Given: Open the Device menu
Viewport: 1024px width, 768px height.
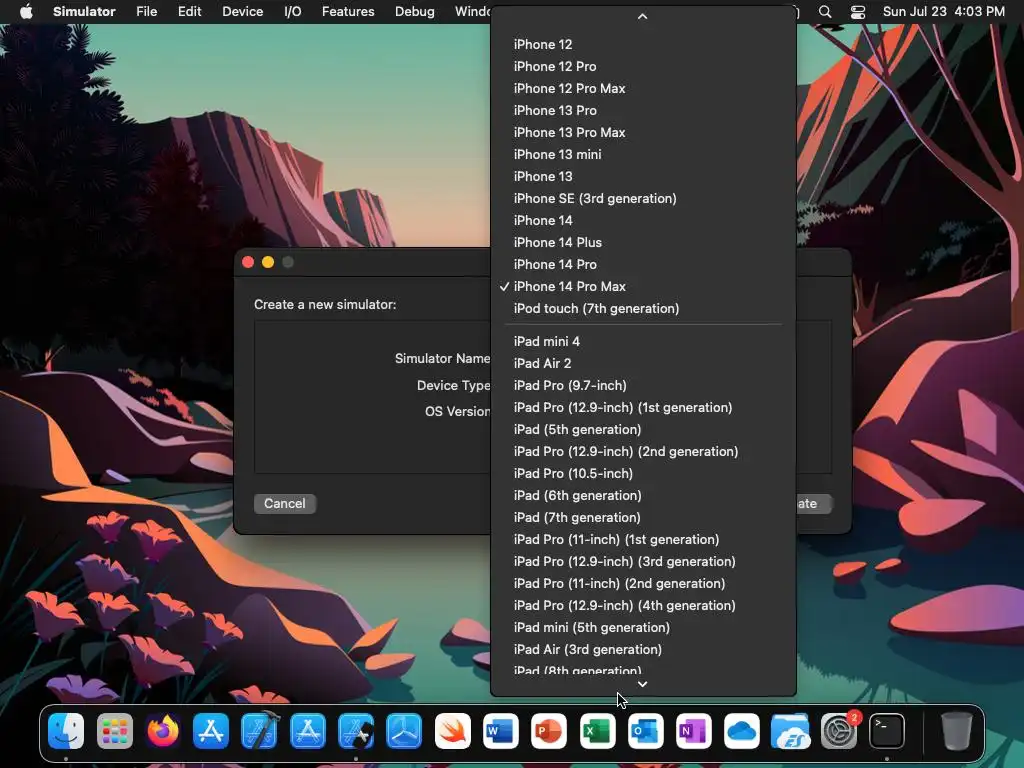Looking at the screenshot, I should coord(242,12).
